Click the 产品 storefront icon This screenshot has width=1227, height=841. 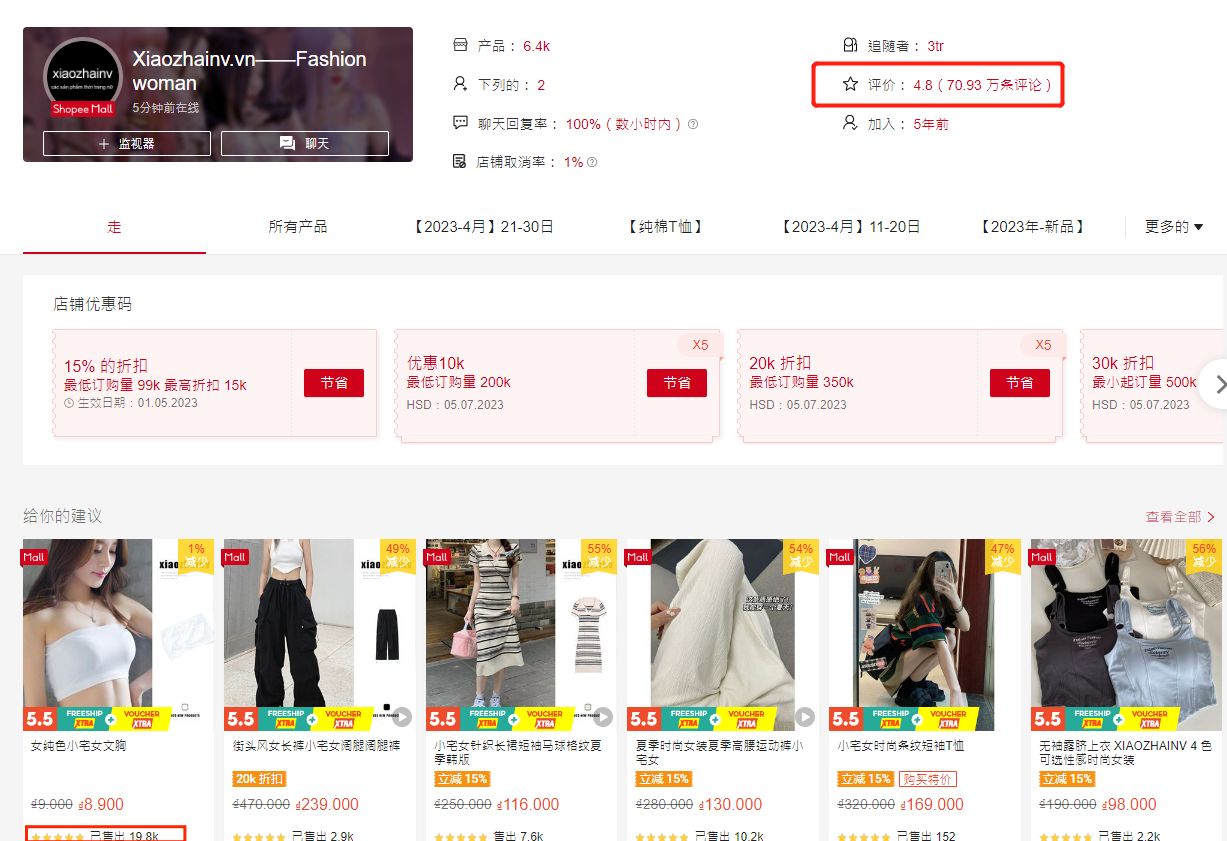460,45
